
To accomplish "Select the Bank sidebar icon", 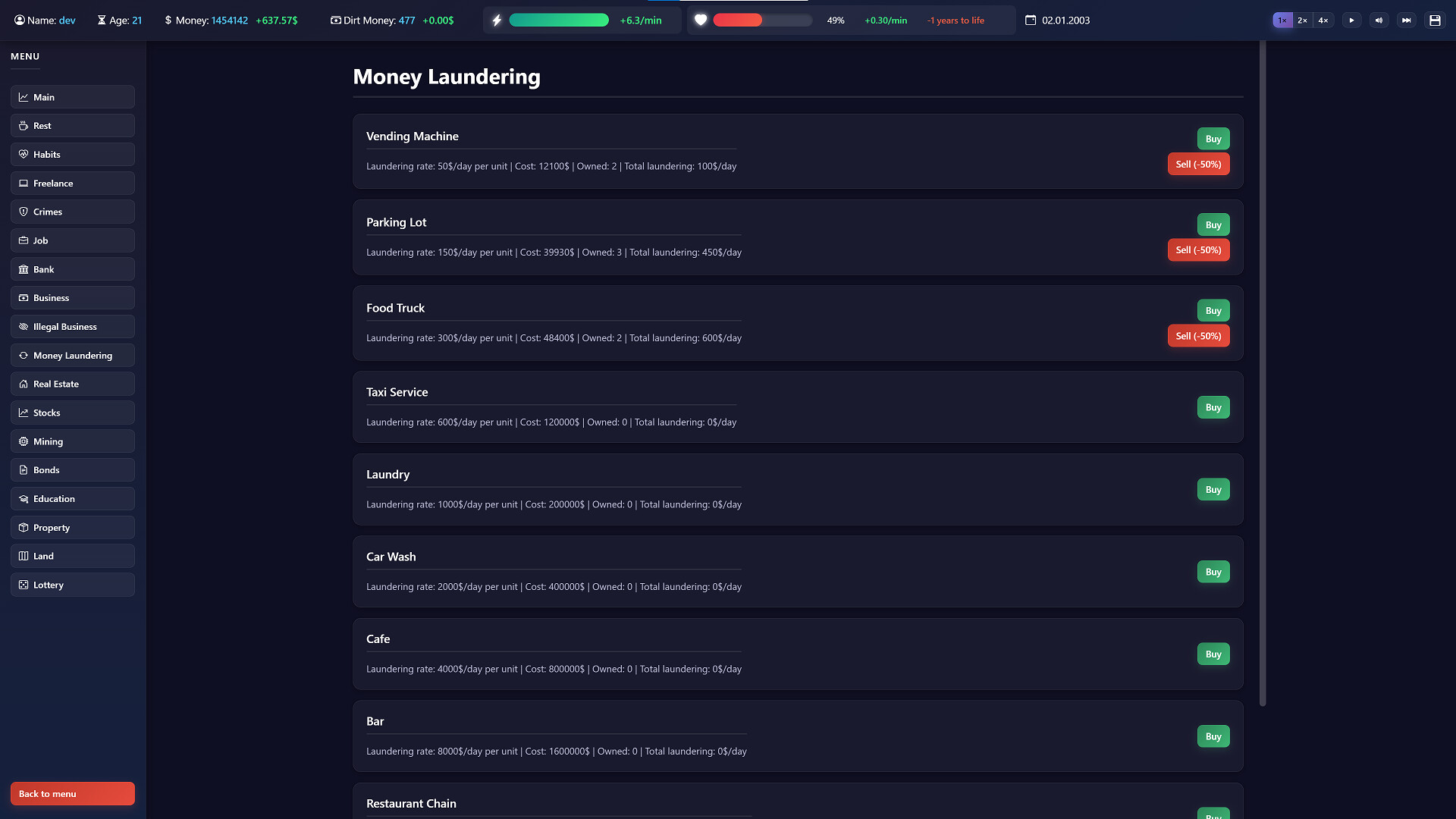I will (x=24, y=269).
